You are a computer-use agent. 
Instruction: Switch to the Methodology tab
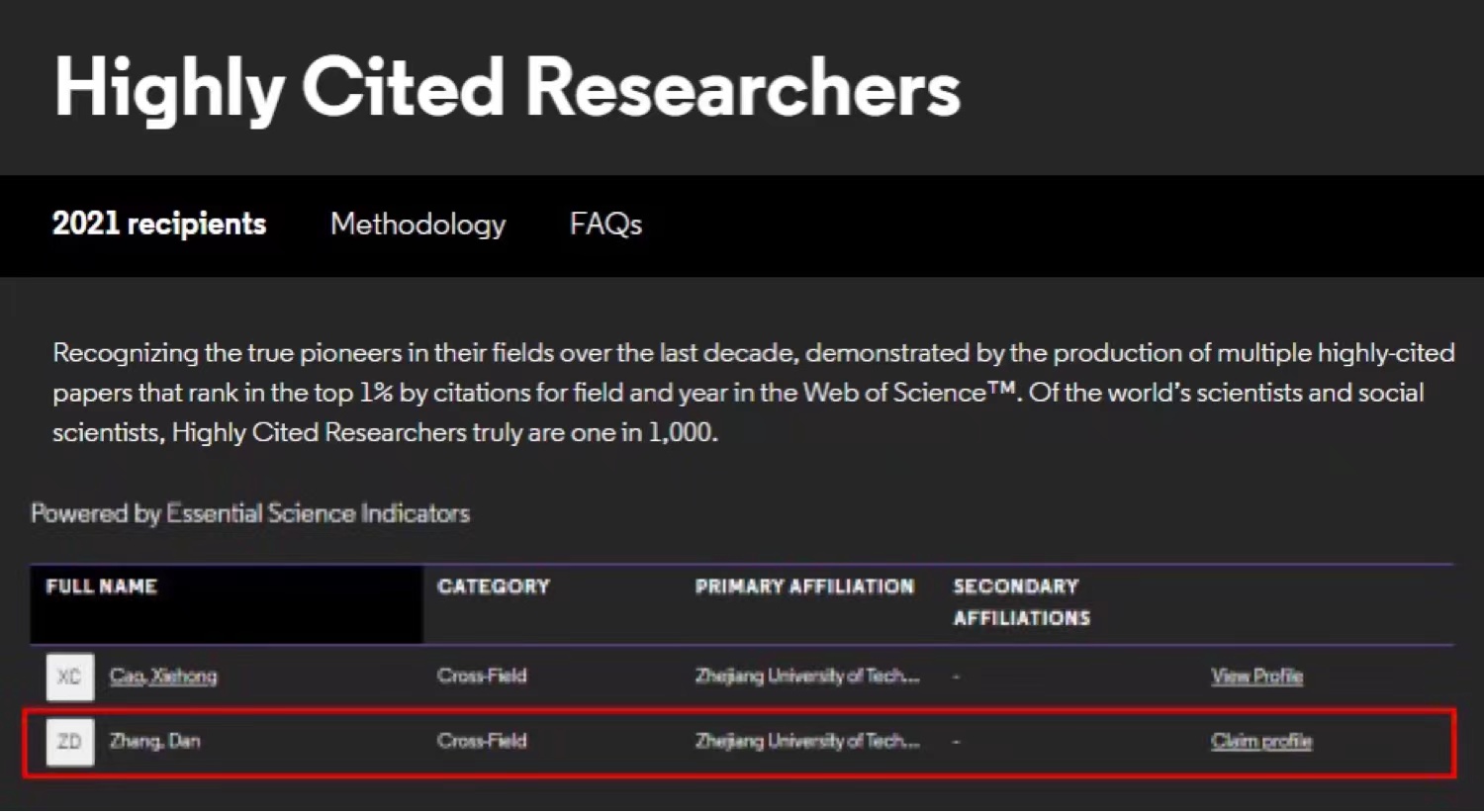click(417, 225)
